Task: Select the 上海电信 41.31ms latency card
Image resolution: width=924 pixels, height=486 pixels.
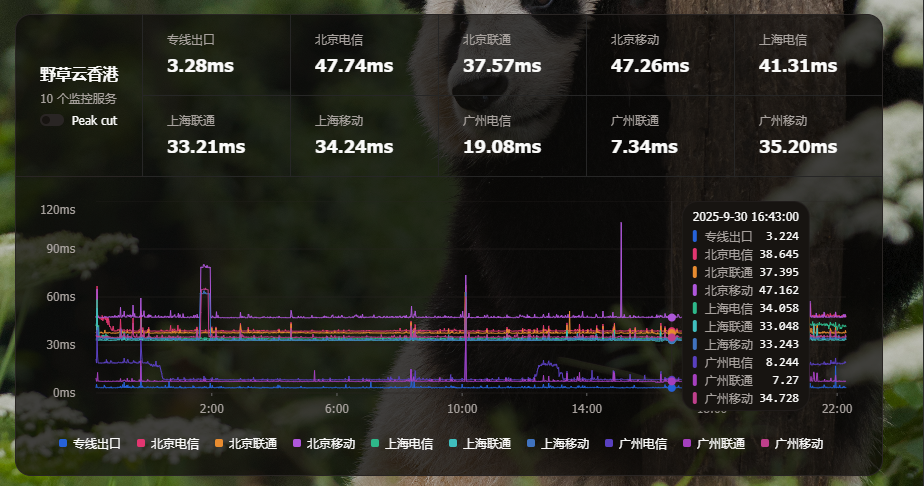Action: tap(808, 55)
